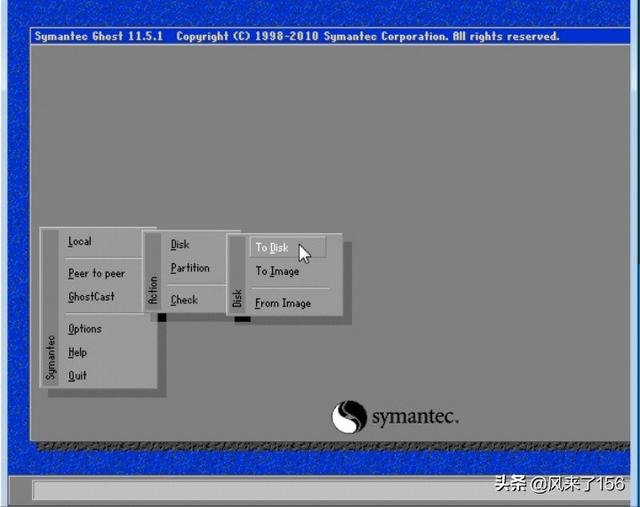Open the Local menu item

[x=80, y=241]
